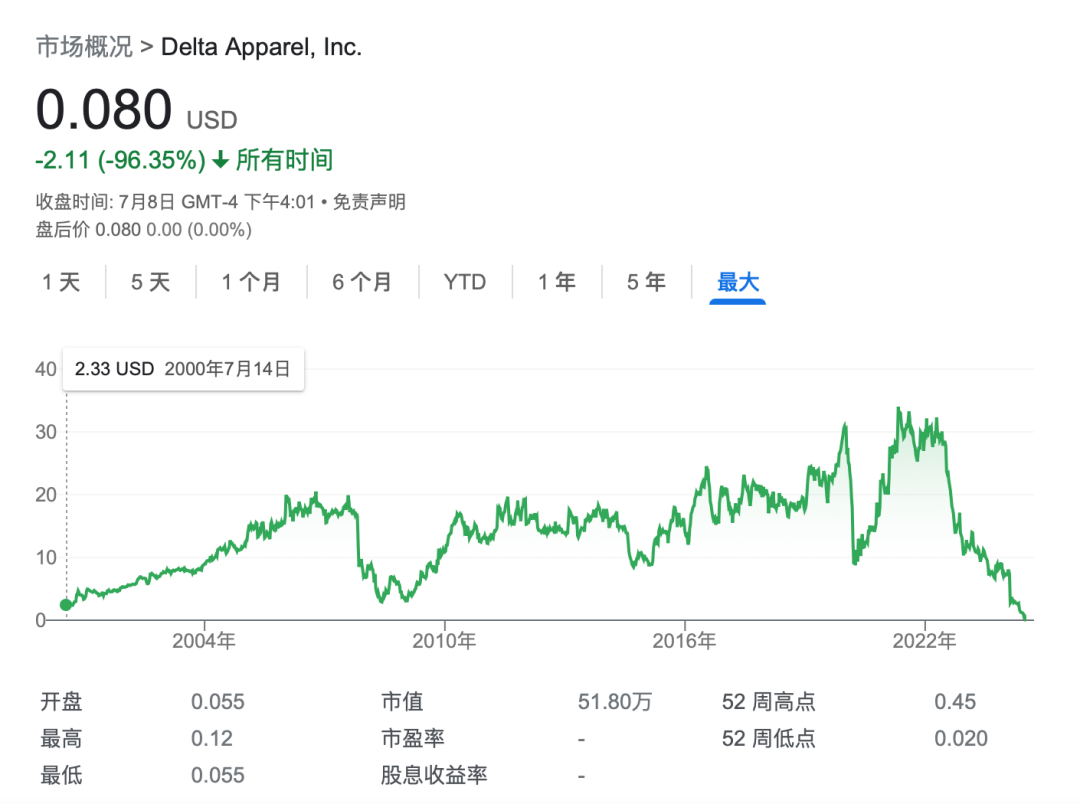选择 1年 时间范围
Image resolution: width=1080 pixels, height=804 pixels.
pyautogui.click(x=556, y=282)
